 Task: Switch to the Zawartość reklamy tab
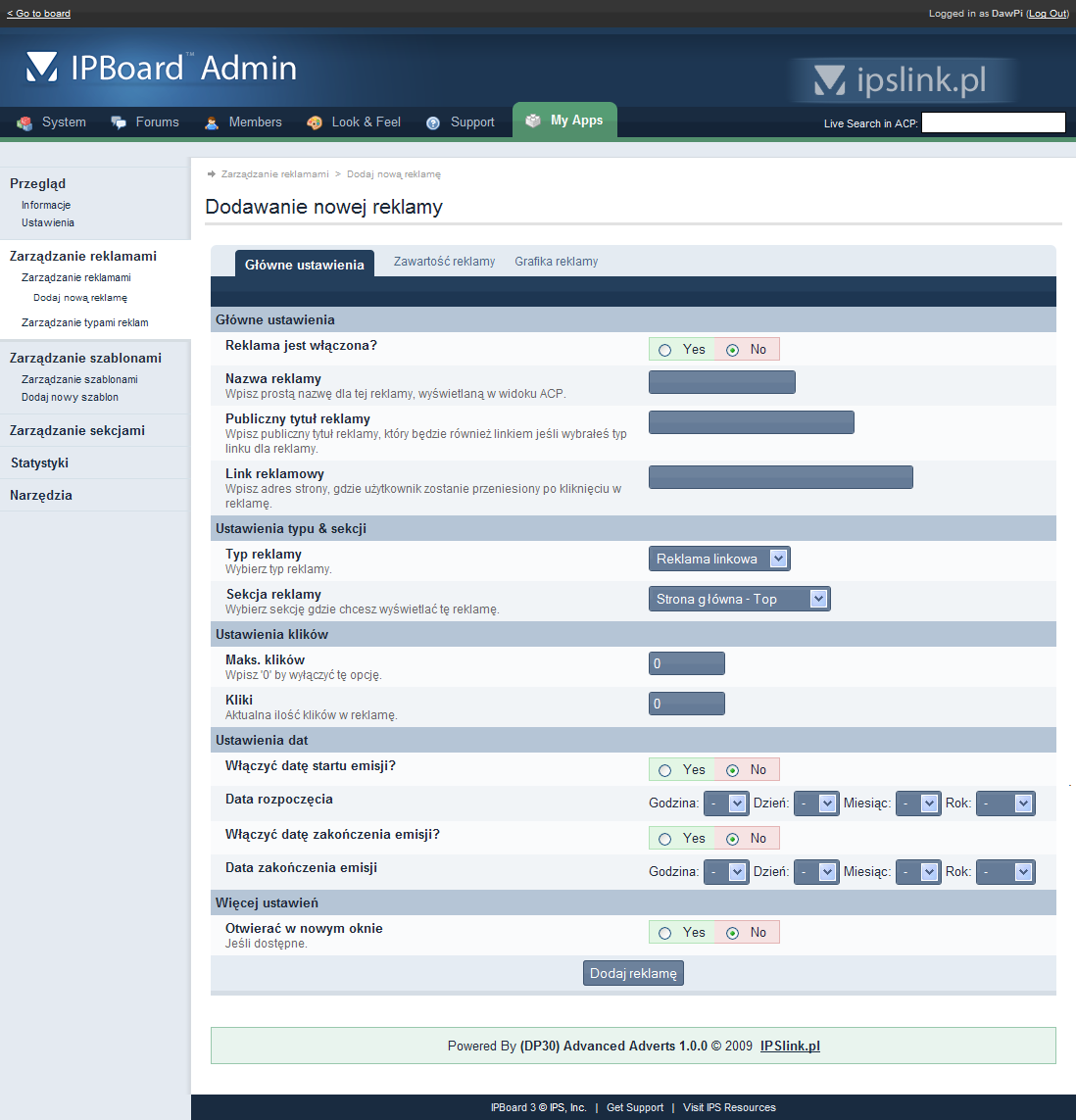click(x=444, y=262)
